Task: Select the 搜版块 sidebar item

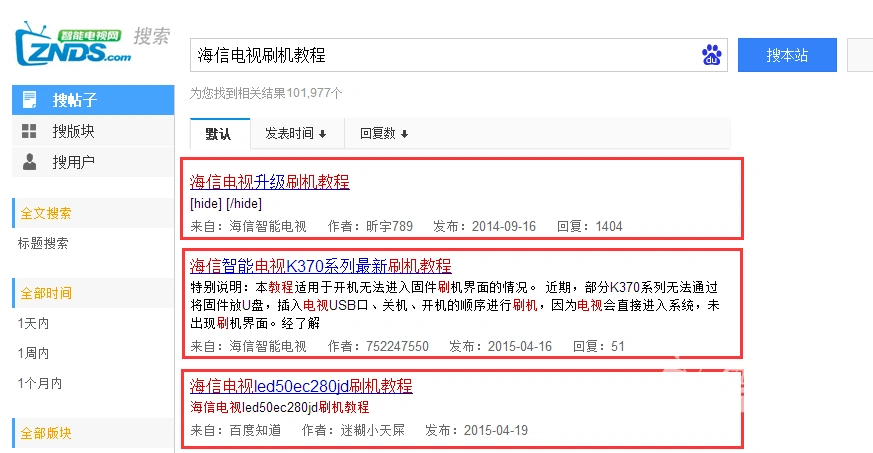Action: [x=93, y=131]
